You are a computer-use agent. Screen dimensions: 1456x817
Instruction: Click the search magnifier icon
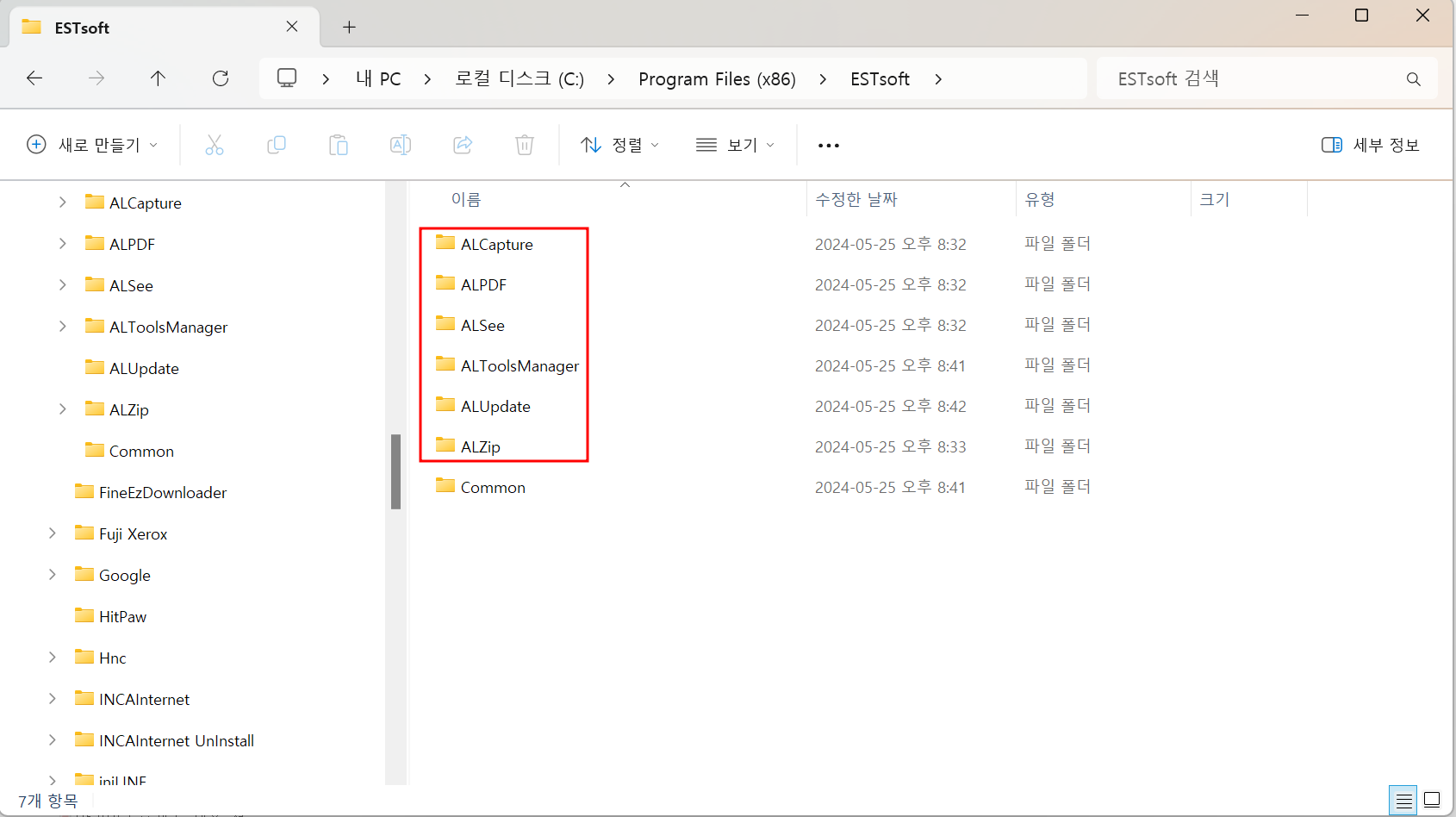[1413, 79]
